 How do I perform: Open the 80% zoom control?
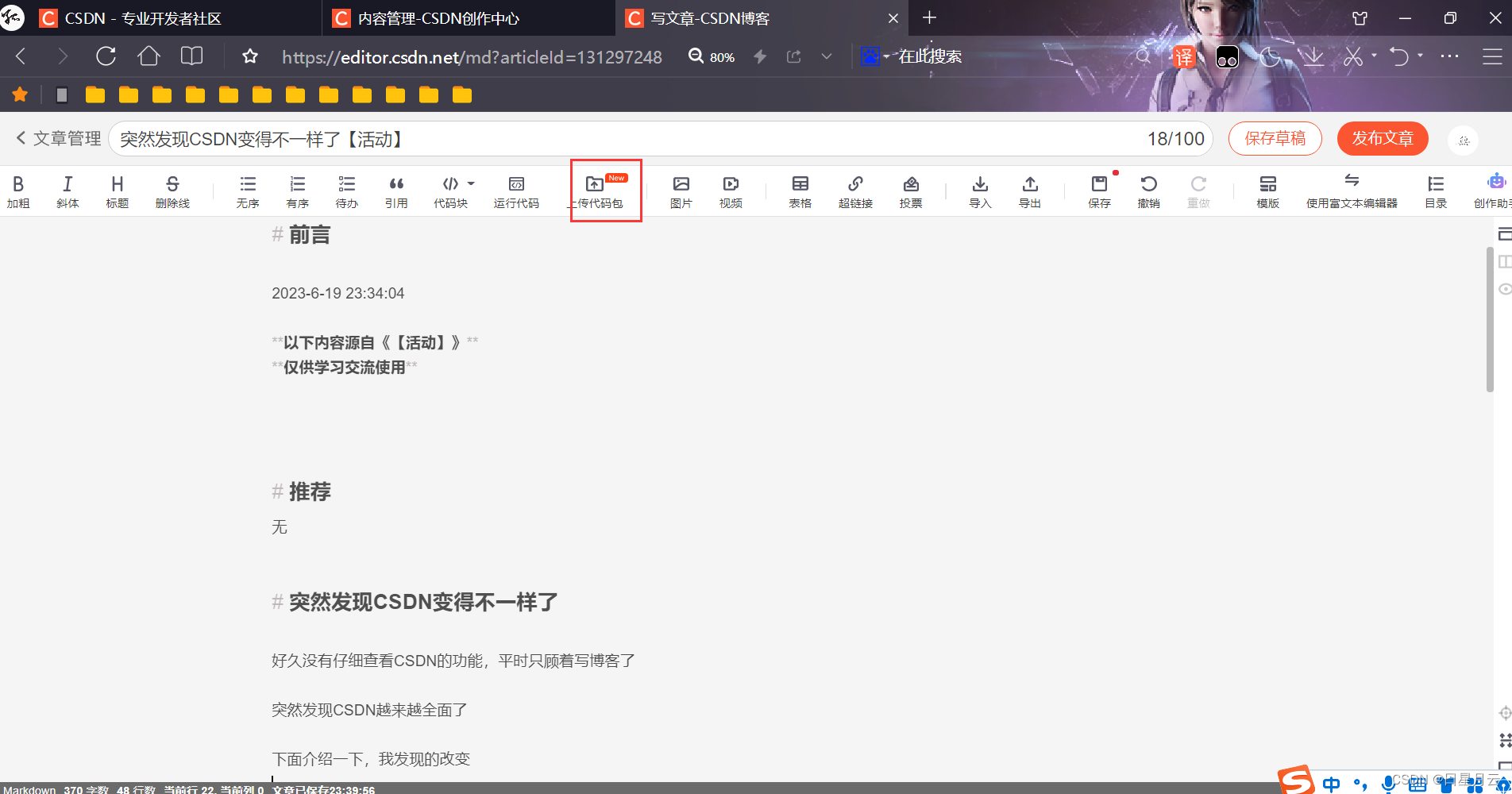coord(712,56)
